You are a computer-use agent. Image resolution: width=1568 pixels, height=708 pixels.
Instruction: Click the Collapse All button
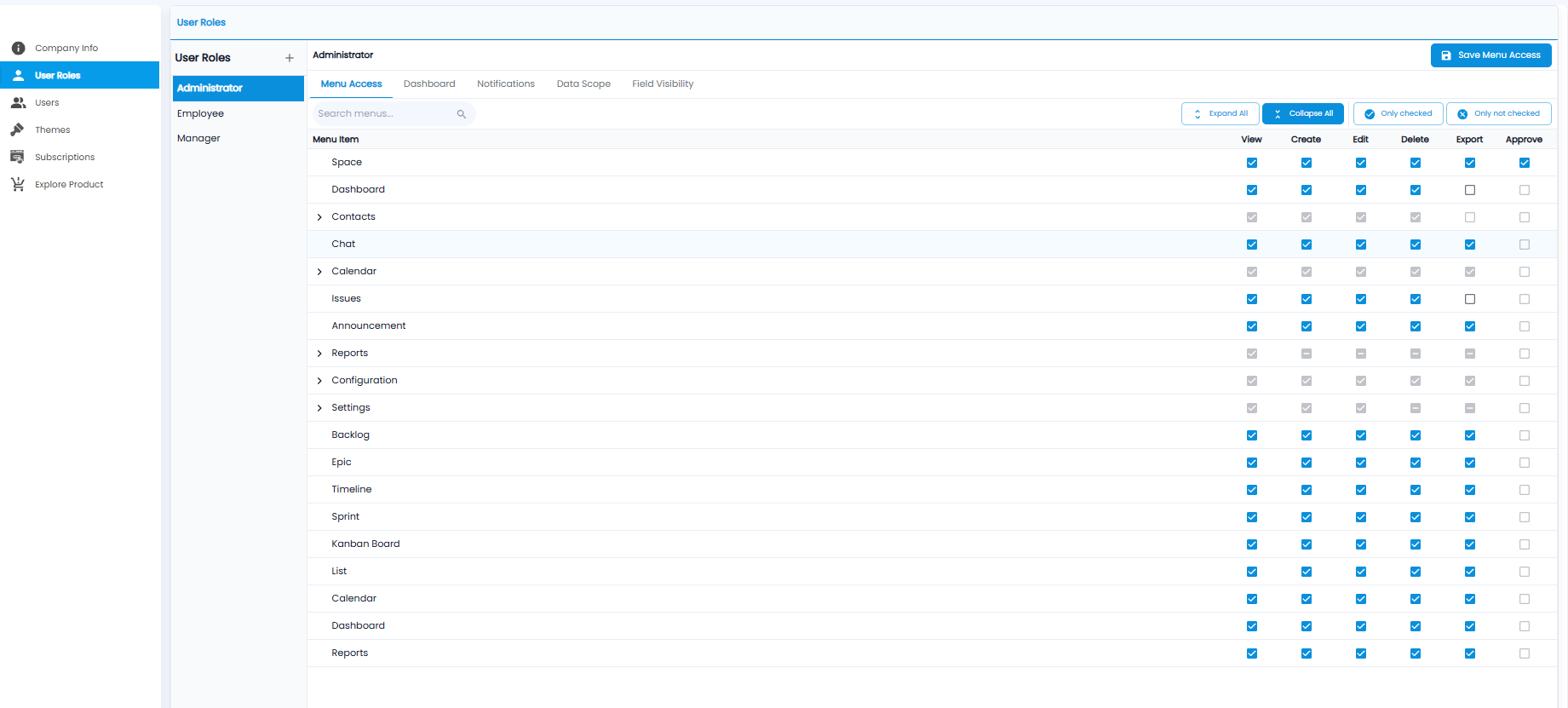[1303, 113]
